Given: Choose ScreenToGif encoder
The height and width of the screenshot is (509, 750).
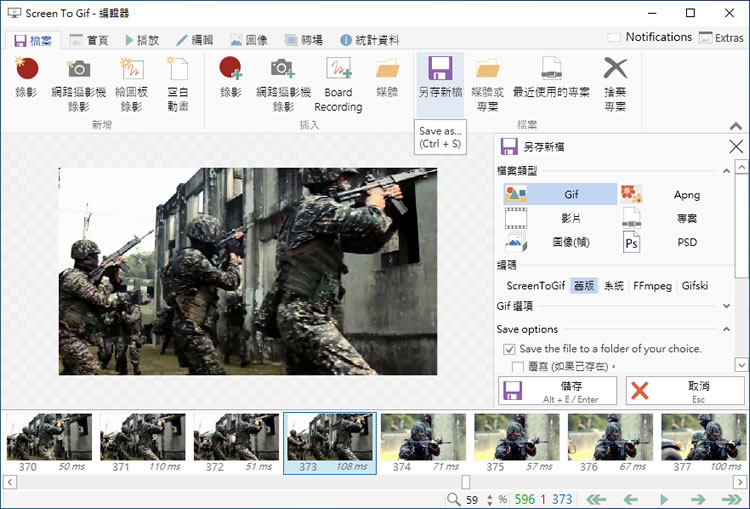Looking at the screenshot, I should (x=536, y=286).
